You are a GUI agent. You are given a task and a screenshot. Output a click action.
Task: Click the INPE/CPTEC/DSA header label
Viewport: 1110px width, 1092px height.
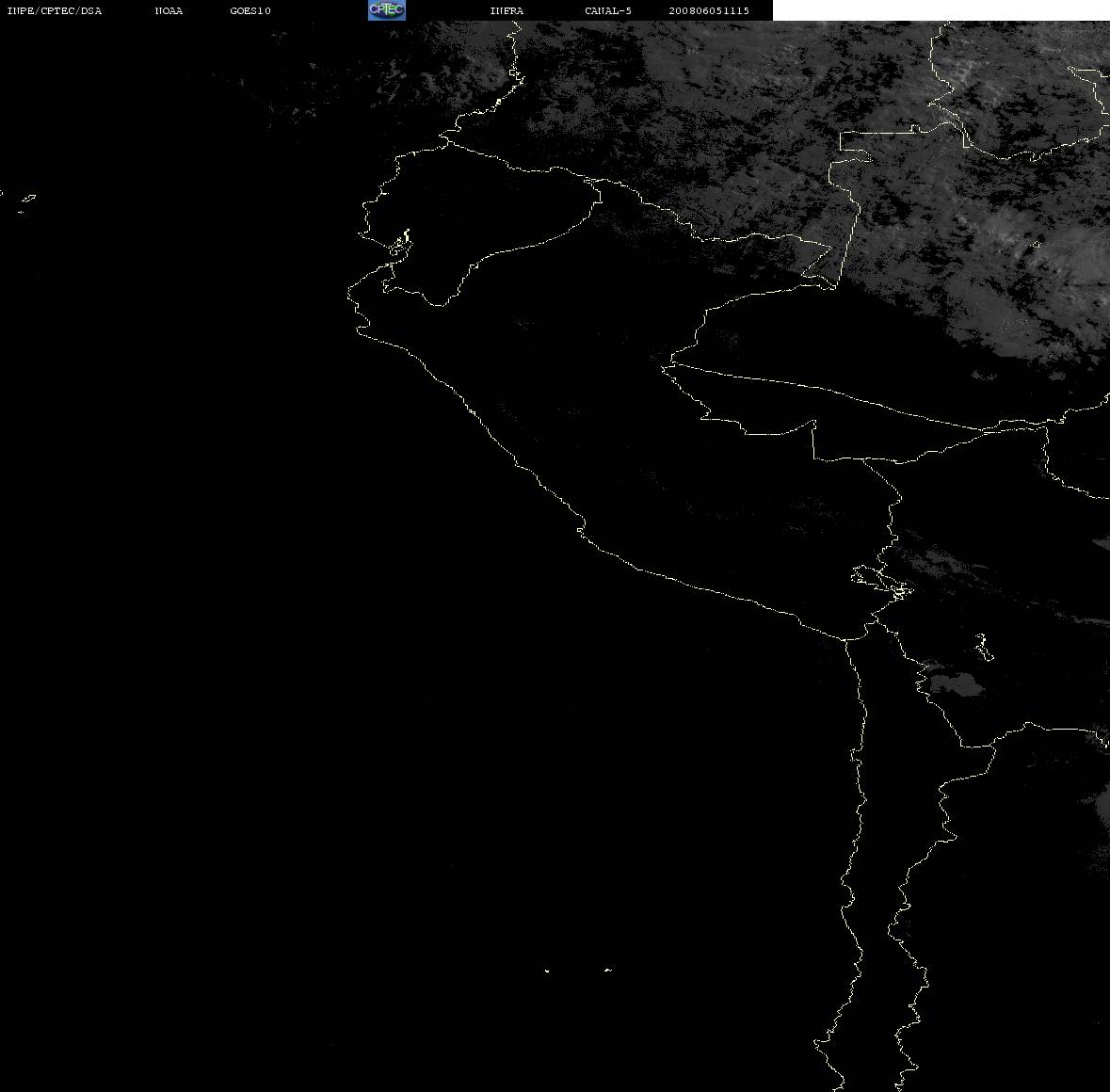[54, 10]
